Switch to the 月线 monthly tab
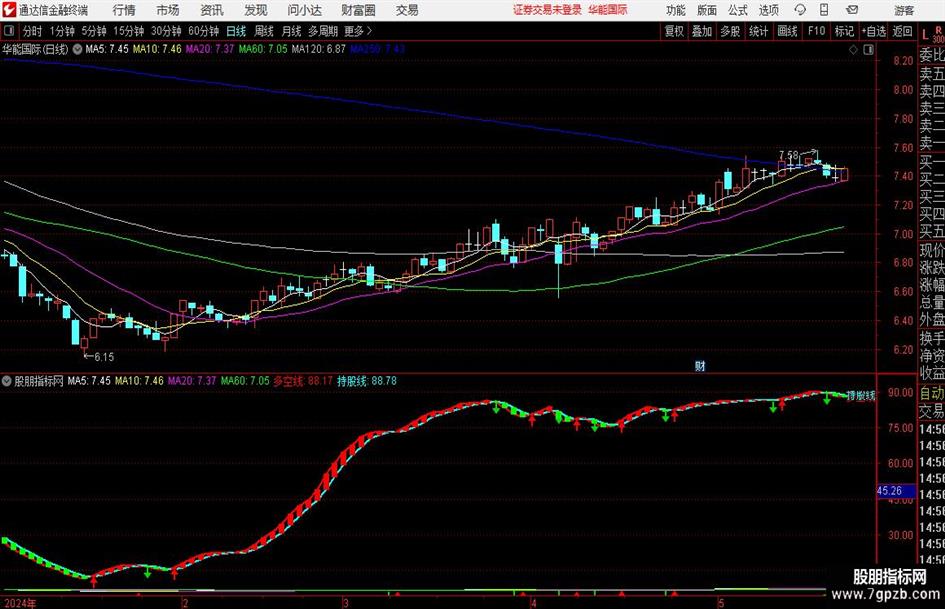Viewport: 945px width, 609px height. pyautogui.click(x=292, y=31)
